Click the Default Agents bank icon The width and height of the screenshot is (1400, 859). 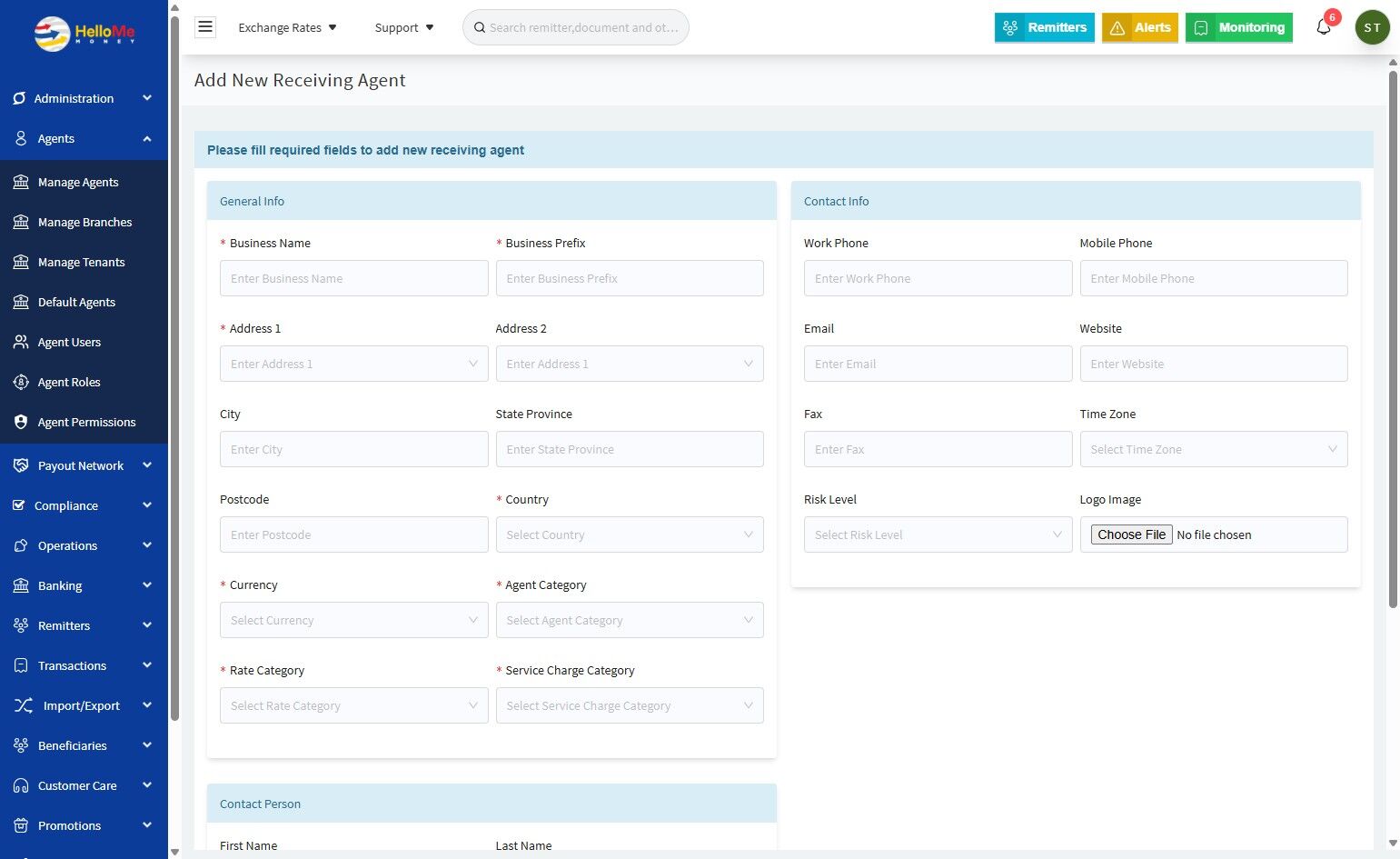pos(21,302)
